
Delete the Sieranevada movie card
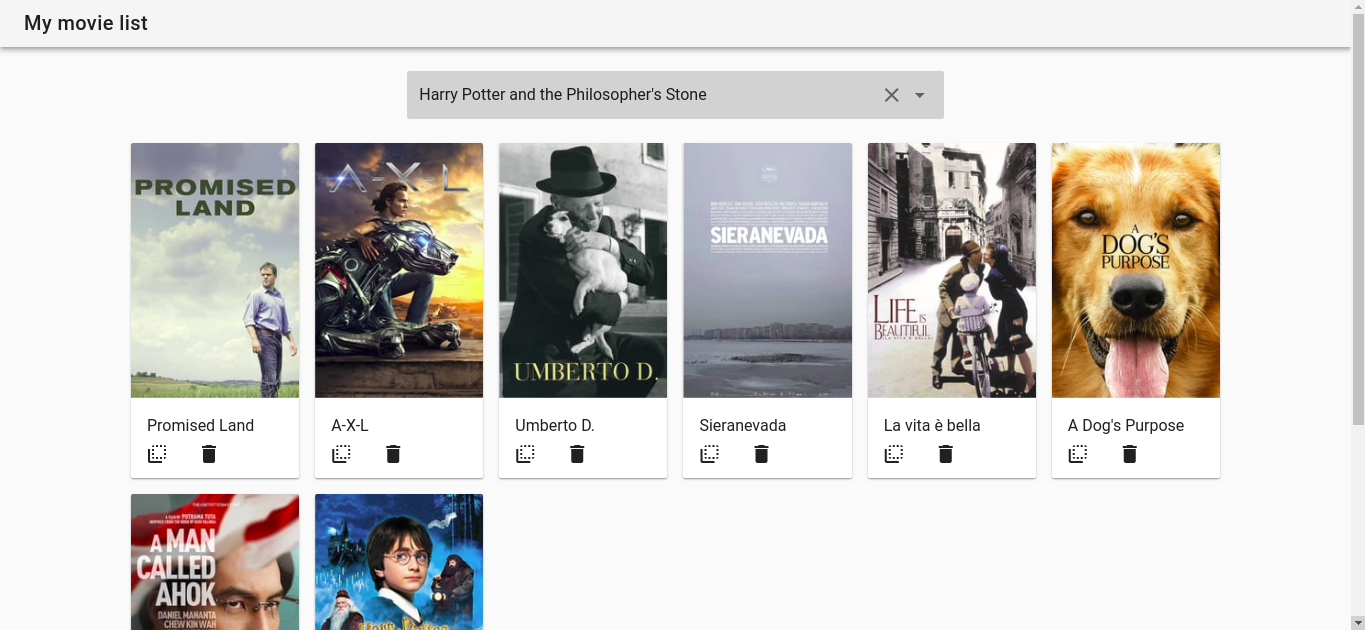[x=761, y=454]
